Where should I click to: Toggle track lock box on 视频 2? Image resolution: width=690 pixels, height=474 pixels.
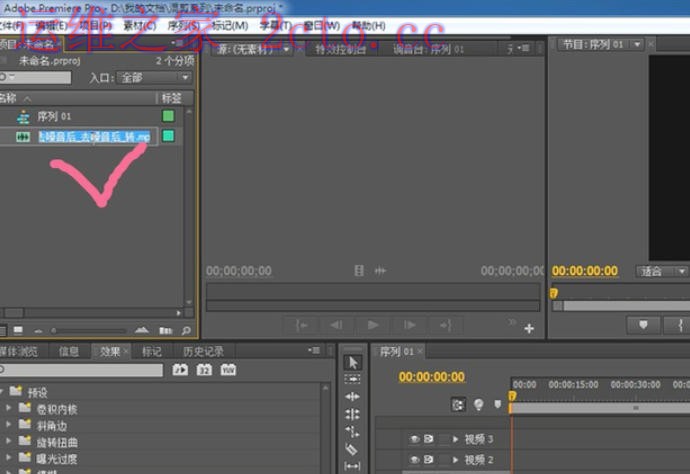click(x=444, y=459)
